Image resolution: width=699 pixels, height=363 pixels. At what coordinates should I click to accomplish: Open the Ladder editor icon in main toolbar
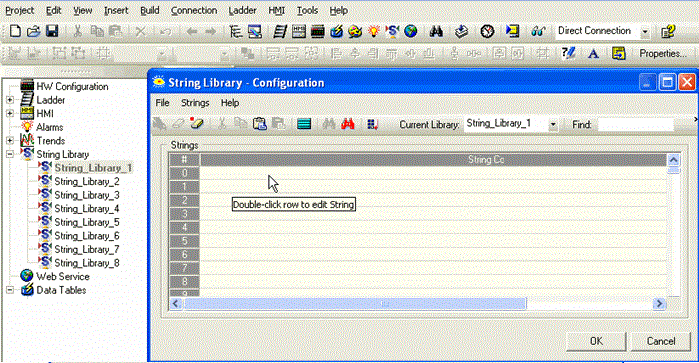pos(280,31)
